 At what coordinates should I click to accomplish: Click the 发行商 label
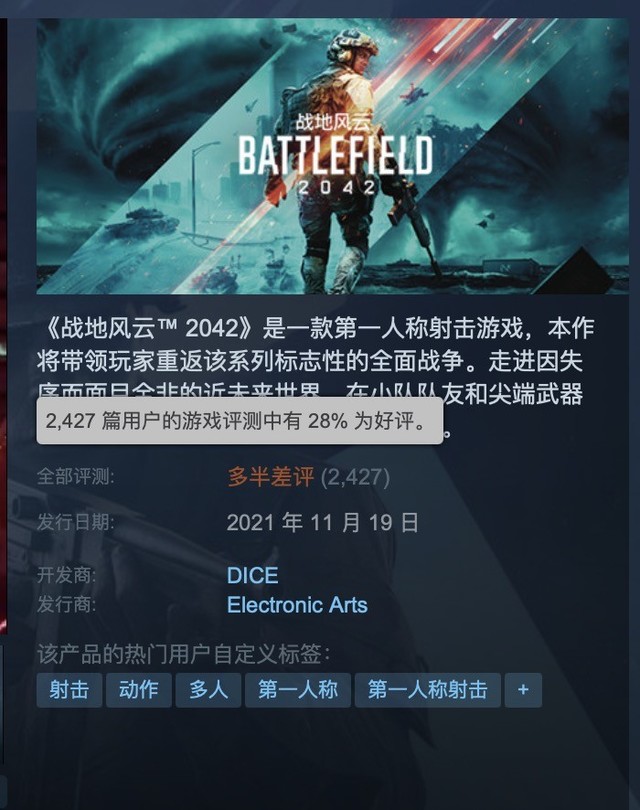click(x=67, y=604)
